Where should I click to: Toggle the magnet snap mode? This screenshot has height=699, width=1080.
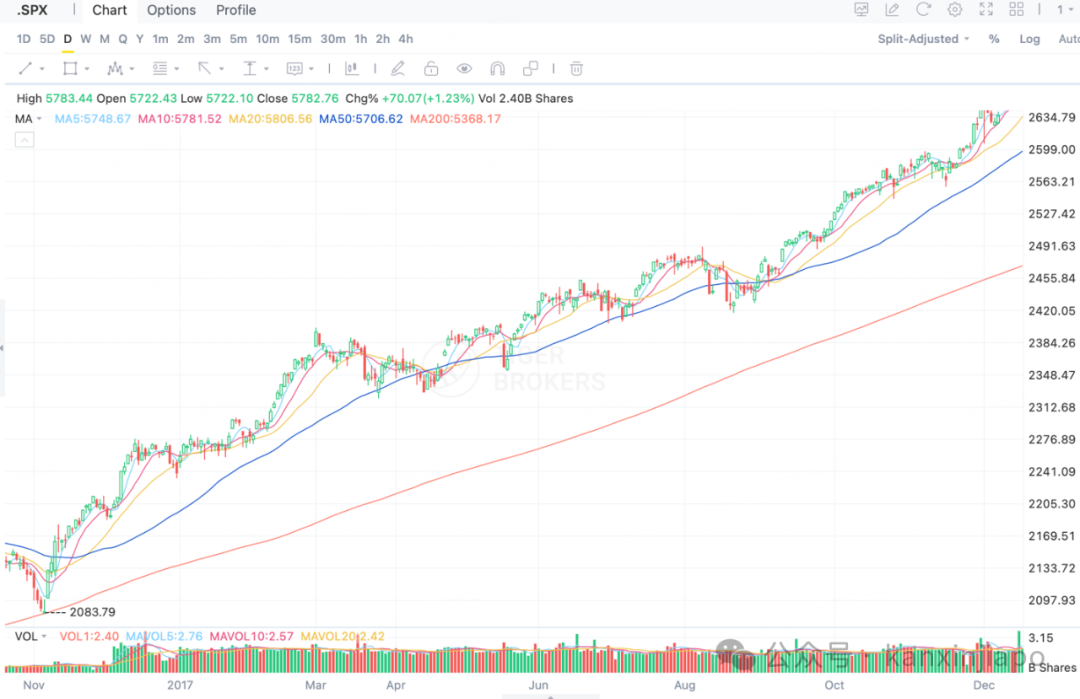[497, 68]
